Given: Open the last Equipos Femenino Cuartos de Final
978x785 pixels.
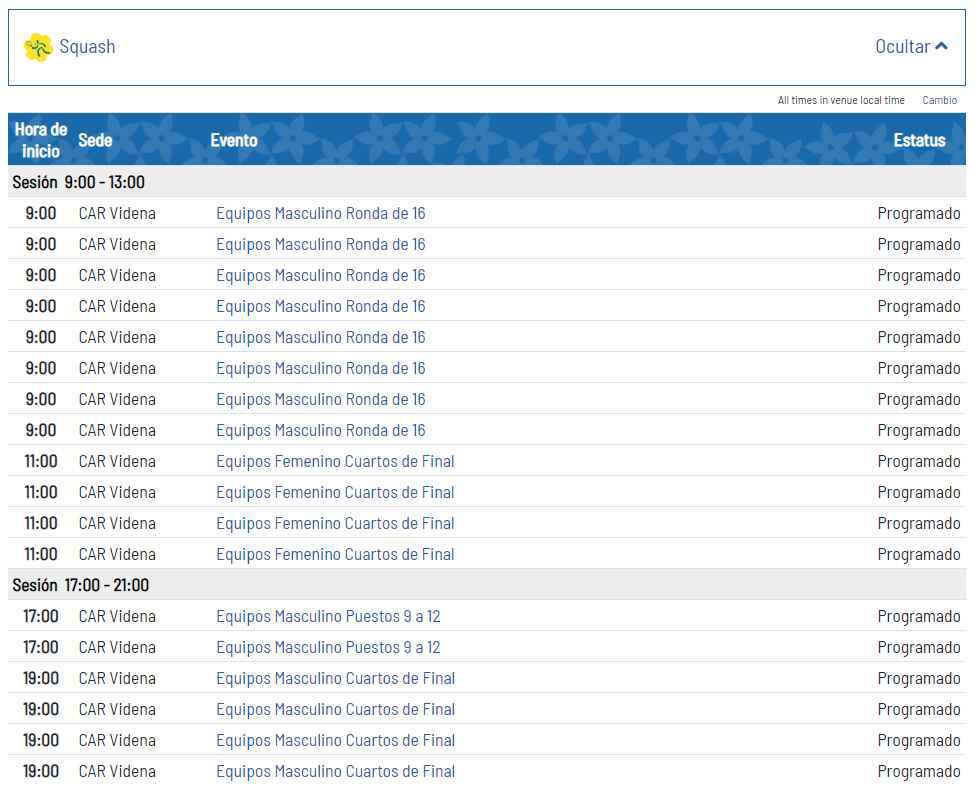Looking at the screenshot, I should click(335, 554).
